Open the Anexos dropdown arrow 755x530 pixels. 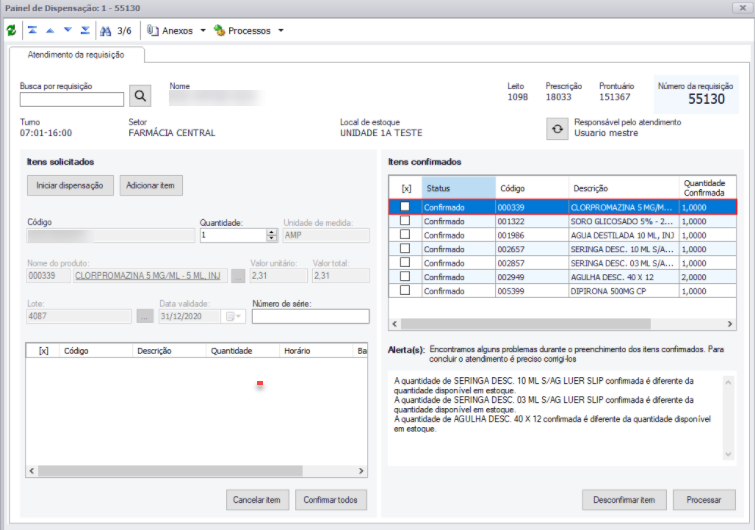[203, 31]
